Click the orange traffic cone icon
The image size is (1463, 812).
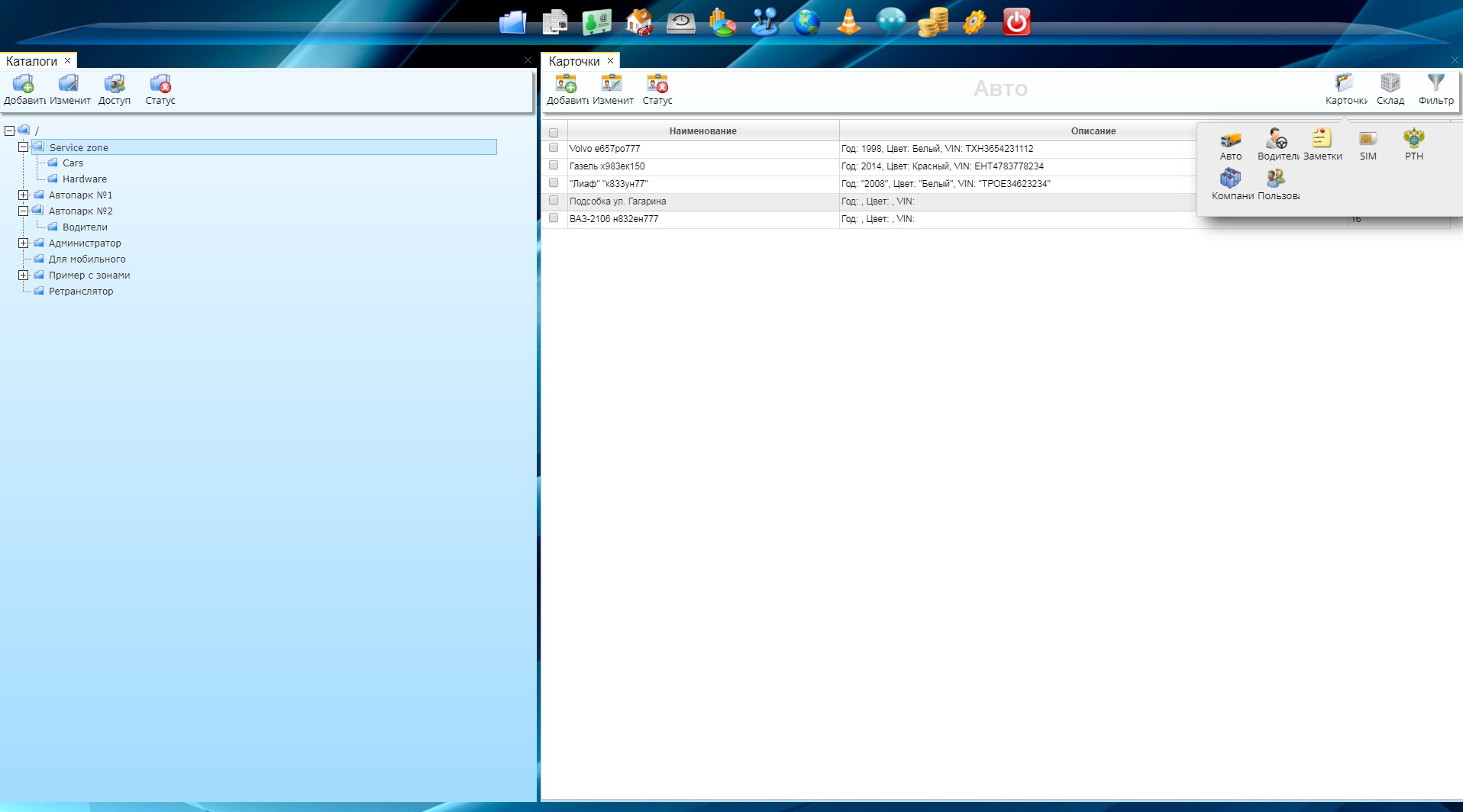pyautogui.click(x=848, y=22)
